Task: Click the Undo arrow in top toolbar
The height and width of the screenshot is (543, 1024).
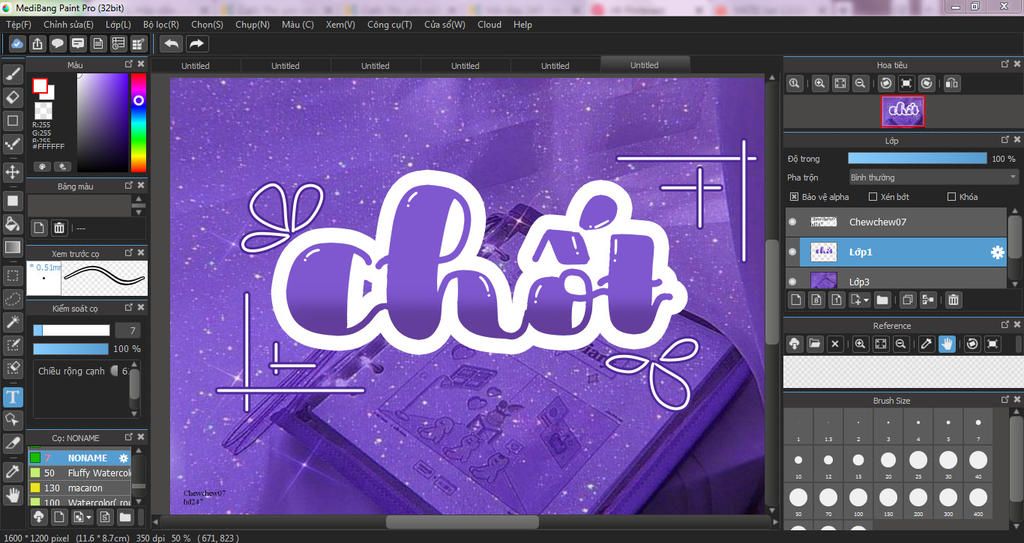Action: [x=172, y=44]
